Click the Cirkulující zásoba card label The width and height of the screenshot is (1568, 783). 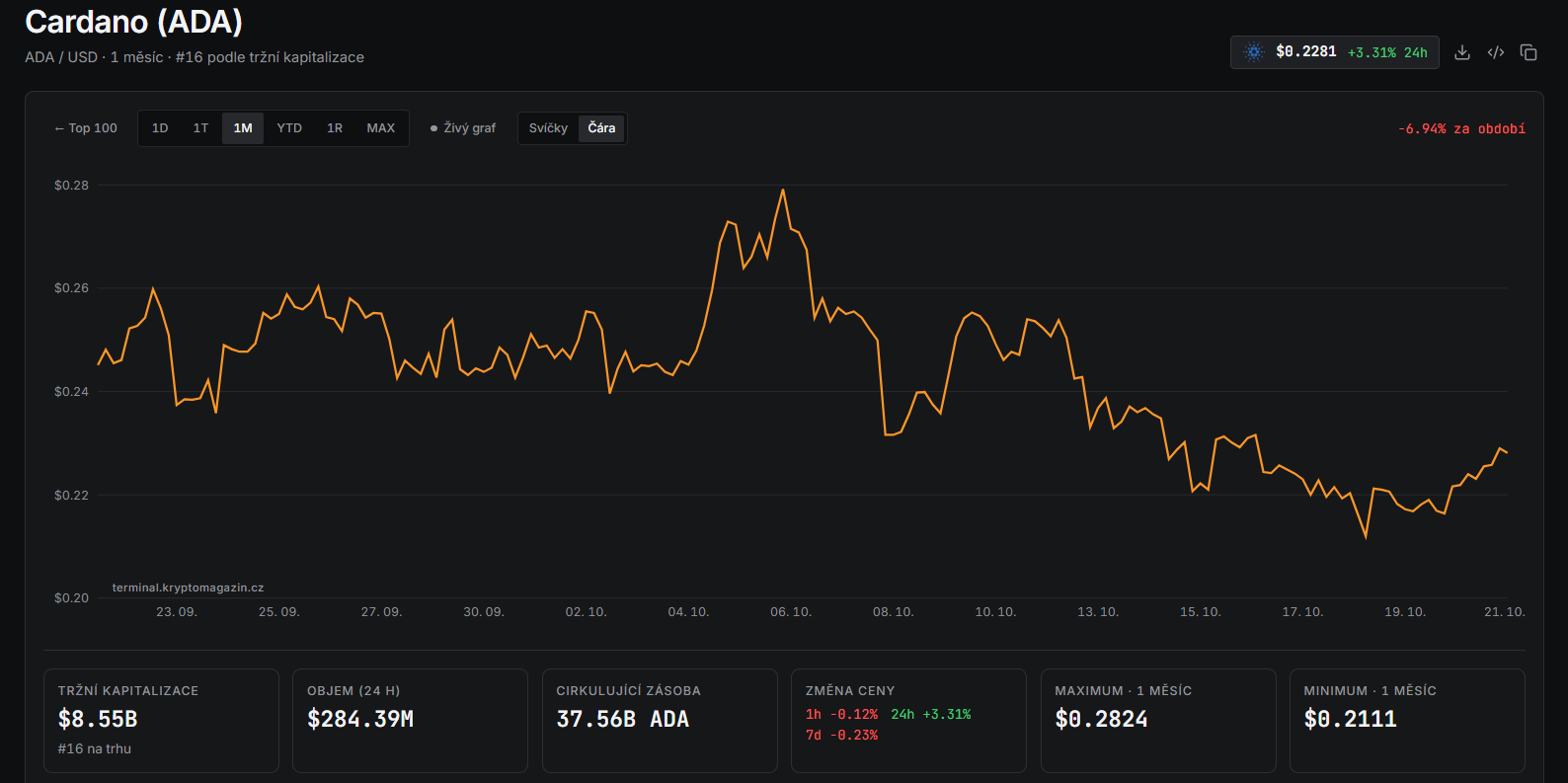point(629,691)
